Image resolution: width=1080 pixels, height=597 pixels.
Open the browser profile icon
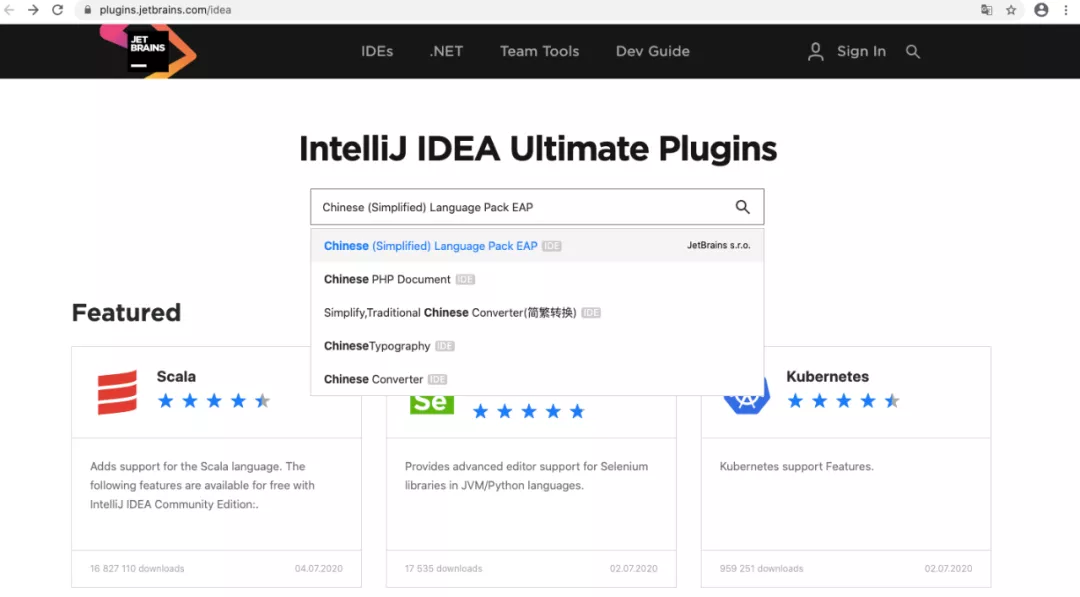coord(1041,10)
